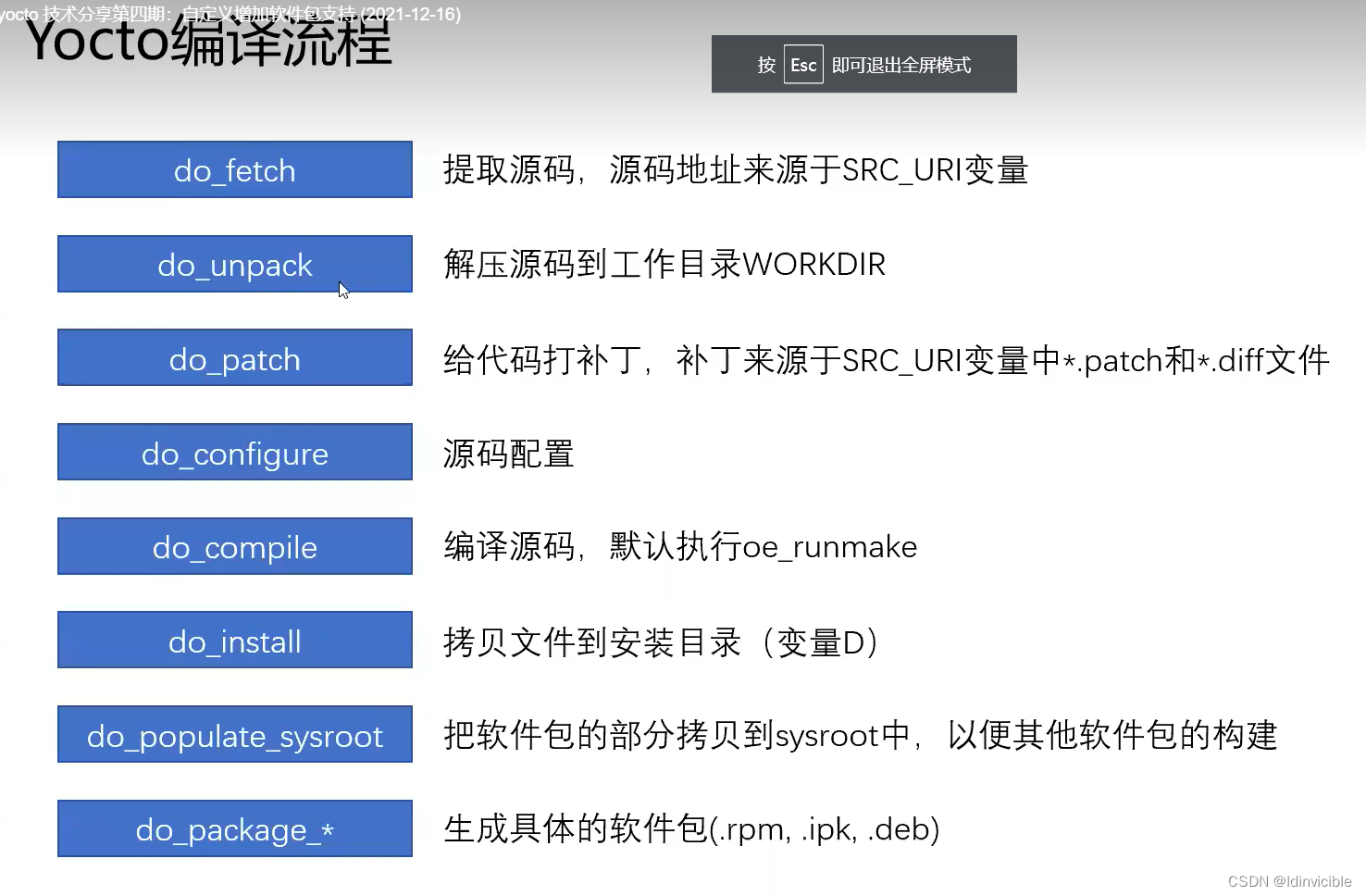Click the sysroot description beside do_populate_sysroot
The image size is (1366, 896).
click(x=859, y=735)
